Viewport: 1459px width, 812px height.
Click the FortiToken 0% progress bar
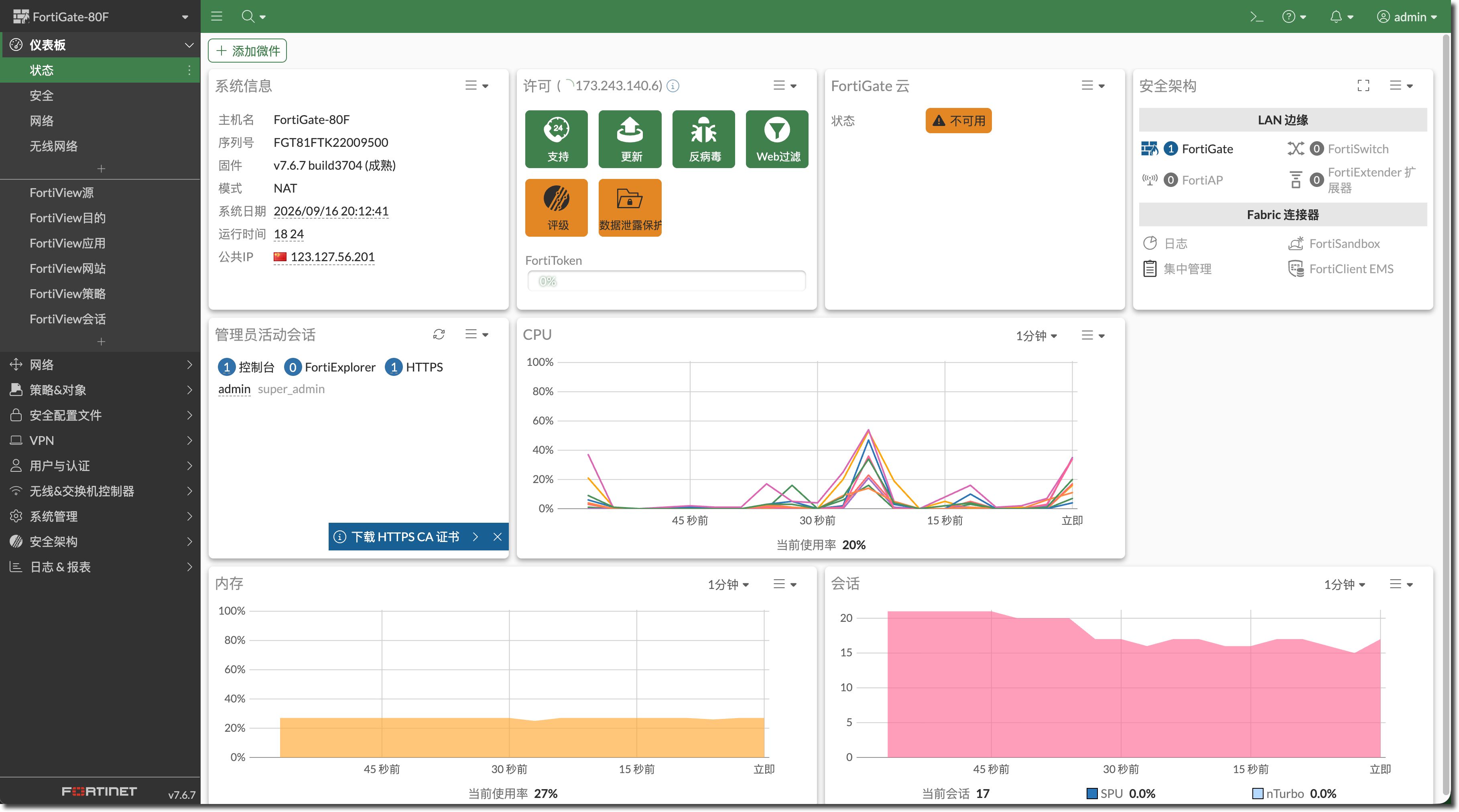coord(667,281)
